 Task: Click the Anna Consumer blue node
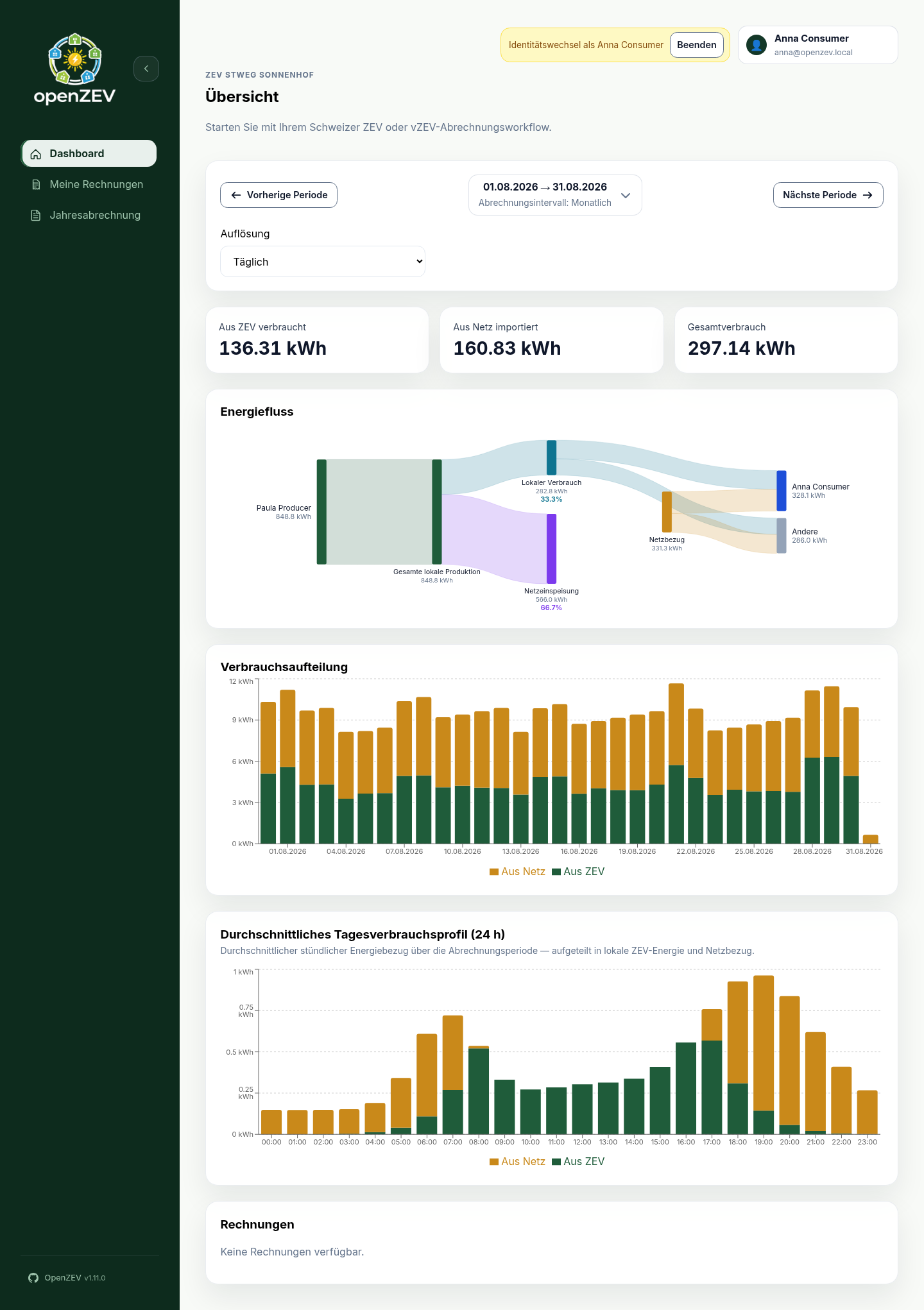[x=782, y=491]
